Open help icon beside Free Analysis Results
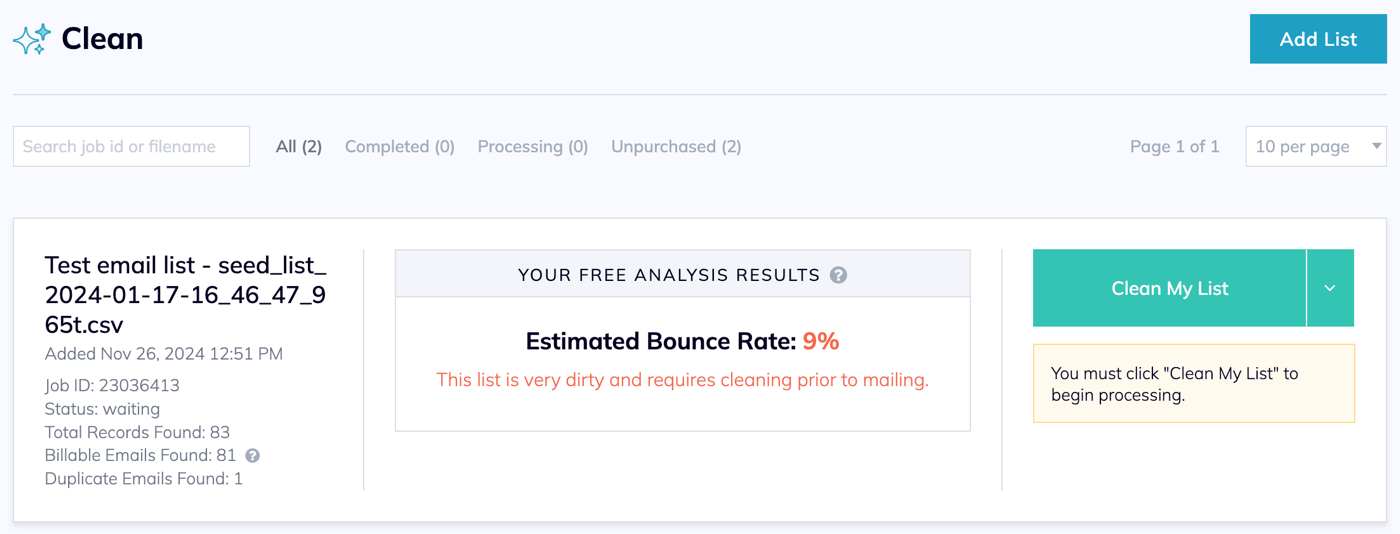This screenshot has height=534, width=1400. click(839, 275)
